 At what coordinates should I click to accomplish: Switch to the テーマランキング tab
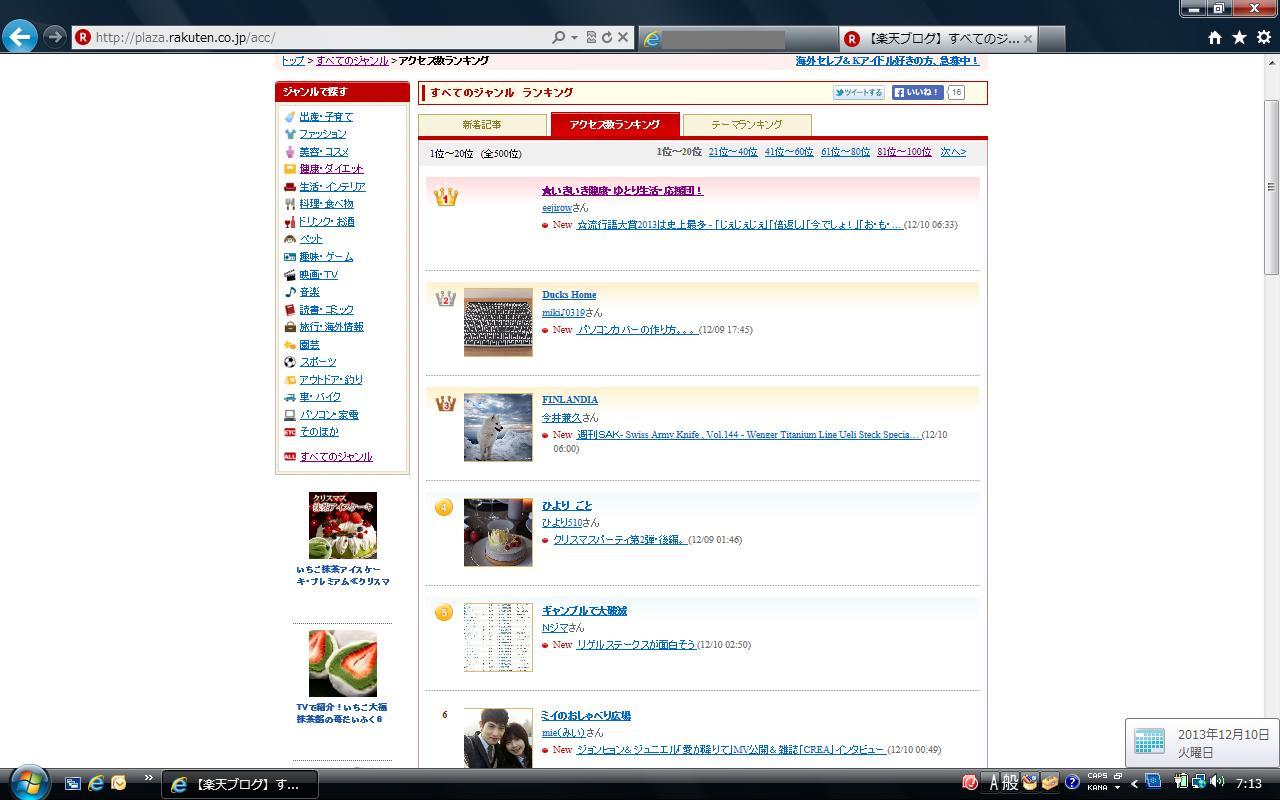pos(746,125)
